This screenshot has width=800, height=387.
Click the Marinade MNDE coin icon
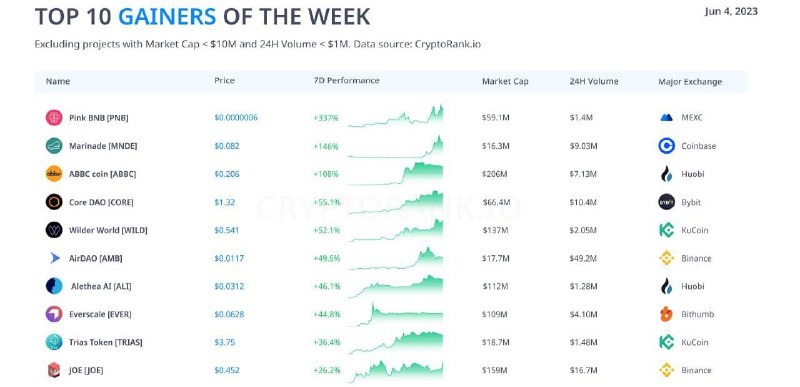[x=54, y=146]
